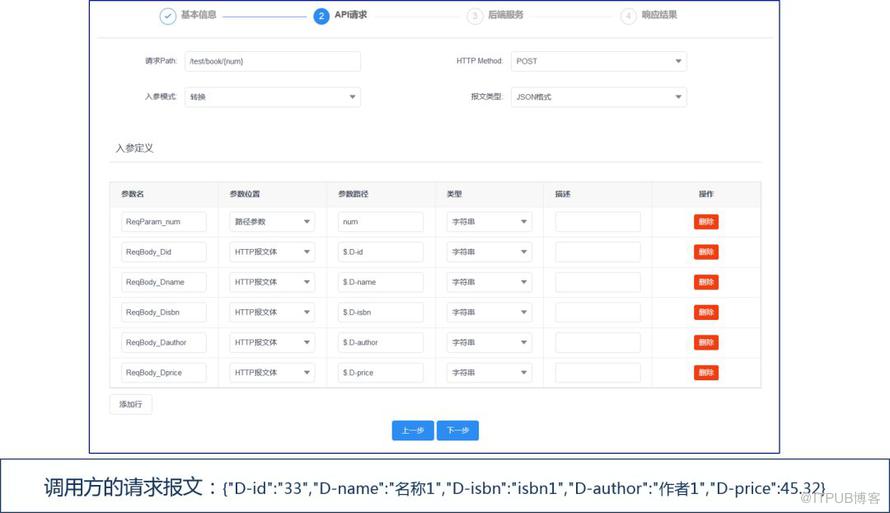The height and width of the screenshot is (513, 890).
Task: Open the HTTP报文体 dropdown in ReqBody_Dname row
Action: tap(272, 282)
